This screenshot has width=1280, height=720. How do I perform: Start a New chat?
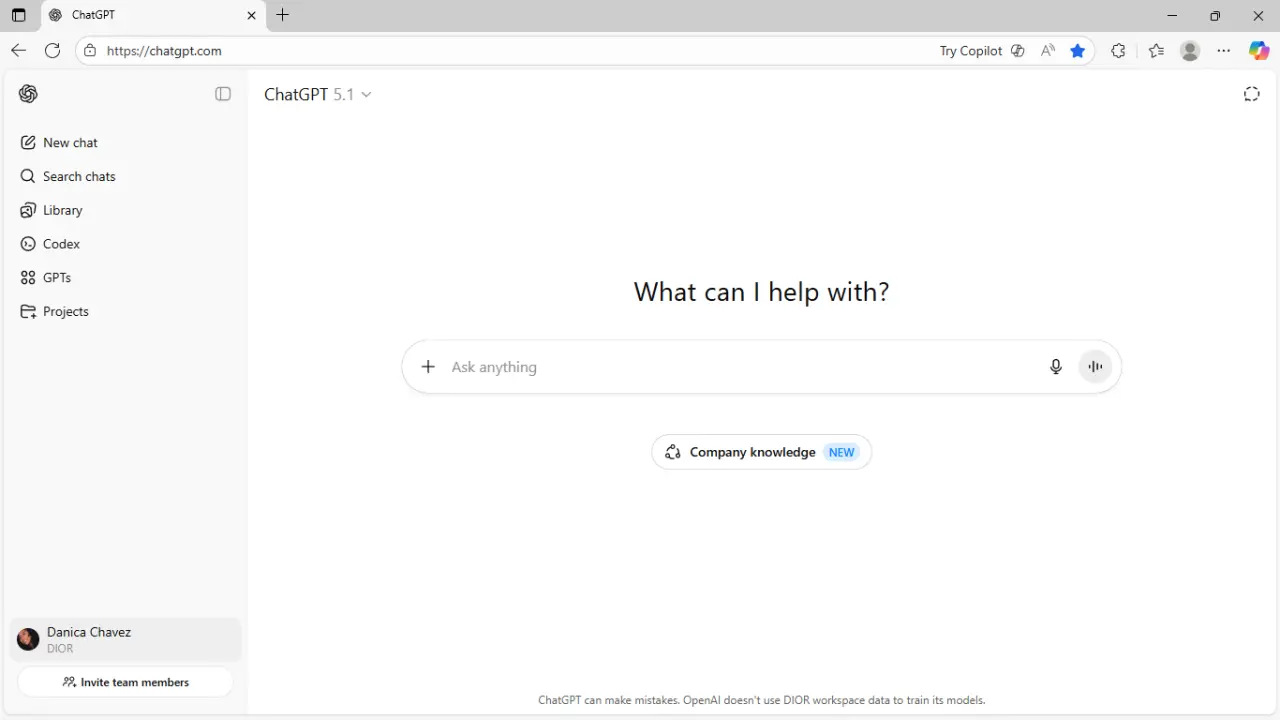(125, 143)
